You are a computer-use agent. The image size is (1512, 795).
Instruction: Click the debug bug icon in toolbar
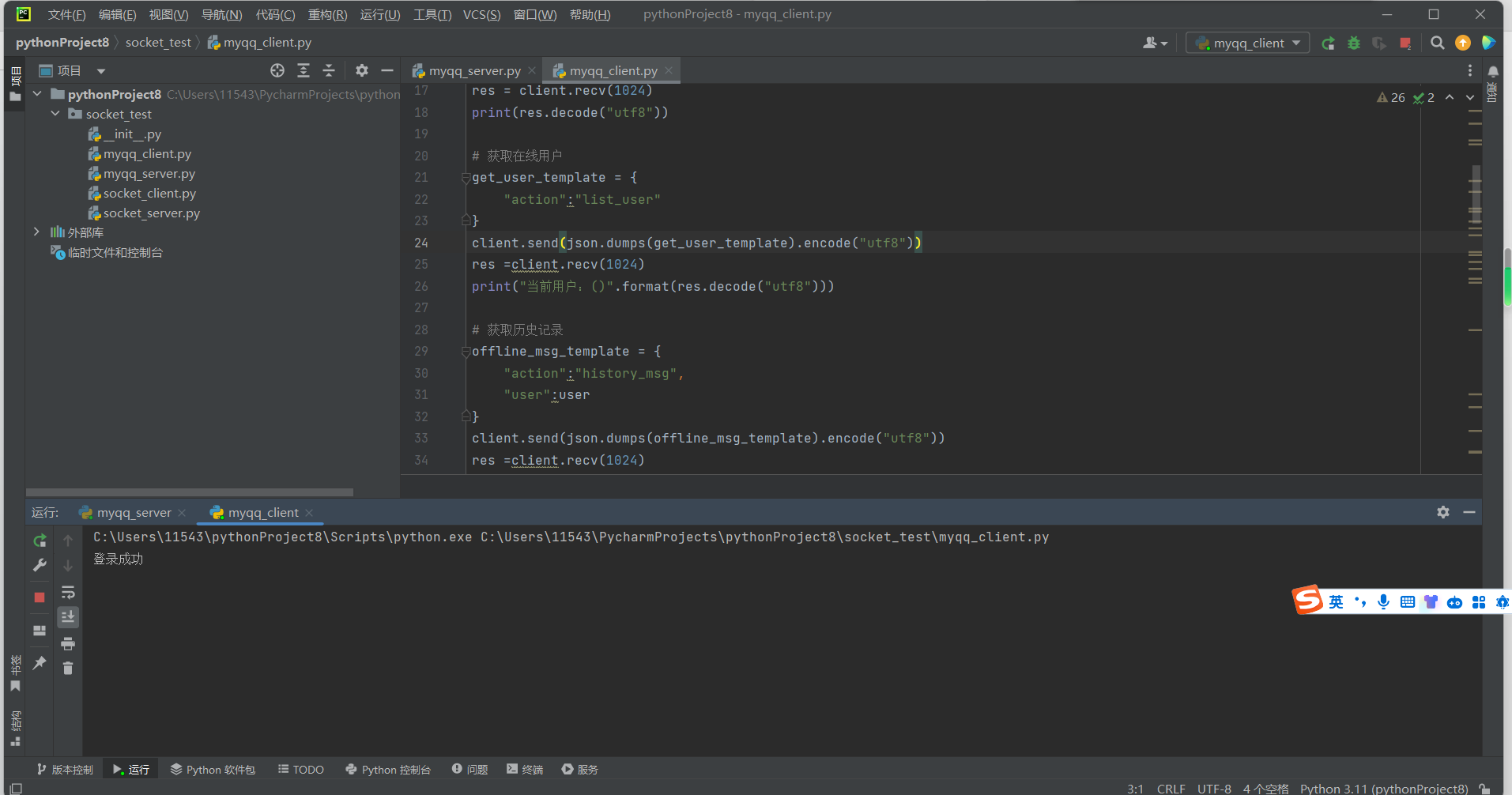[1354, 43]
